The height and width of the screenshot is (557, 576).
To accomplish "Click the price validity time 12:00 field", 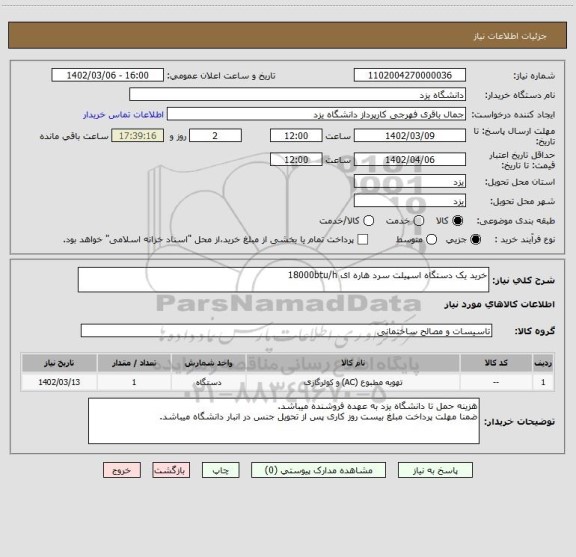I will tap(296, 159).
